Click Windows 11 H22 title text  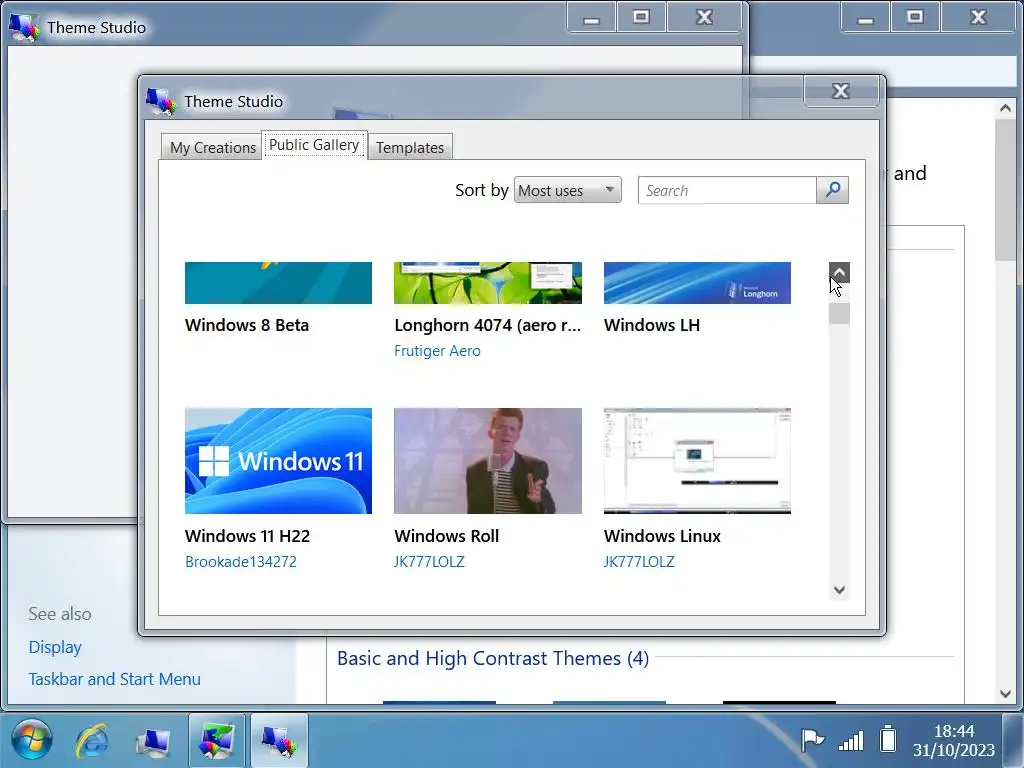pos(248,536)
